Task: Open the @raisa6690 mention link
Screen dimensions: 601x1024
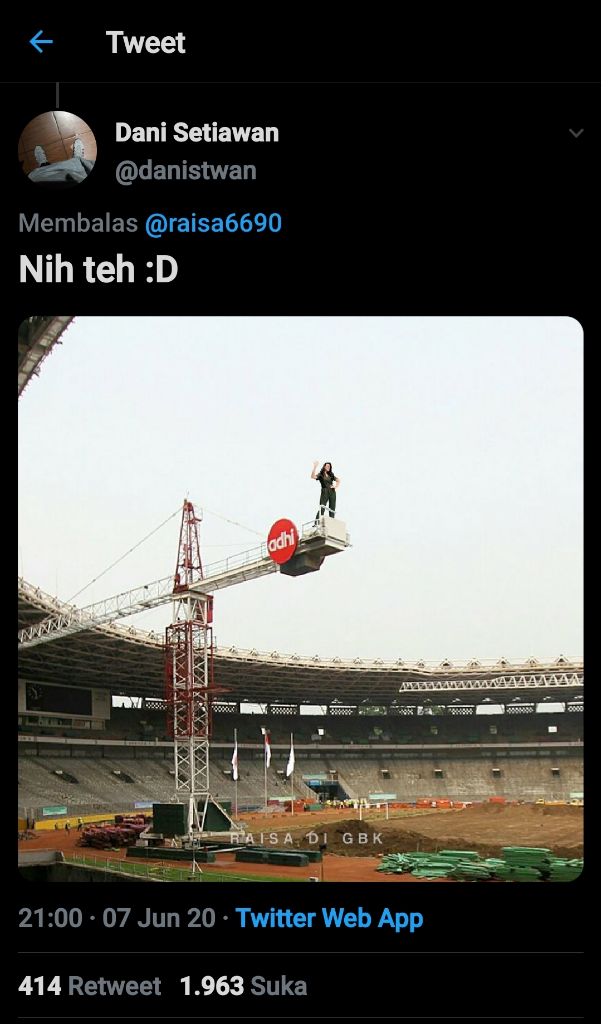Action: pos(213,223)
